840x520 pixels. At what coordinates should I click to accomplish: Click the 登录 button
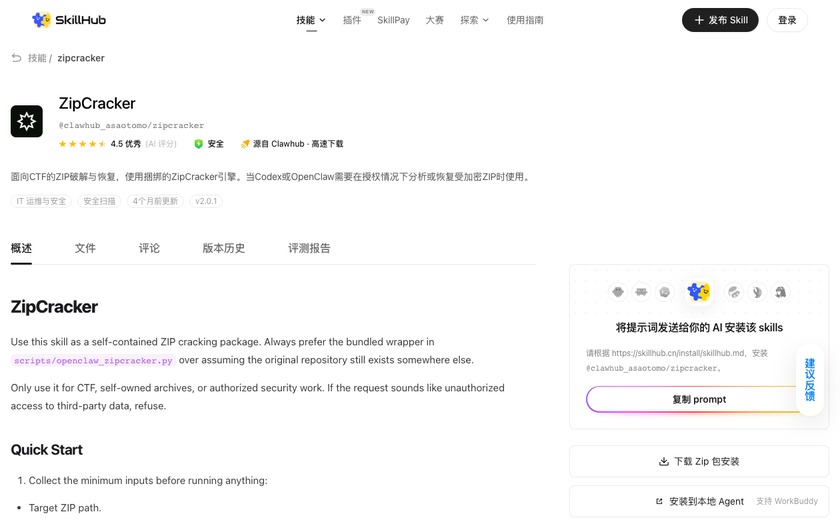787,20
